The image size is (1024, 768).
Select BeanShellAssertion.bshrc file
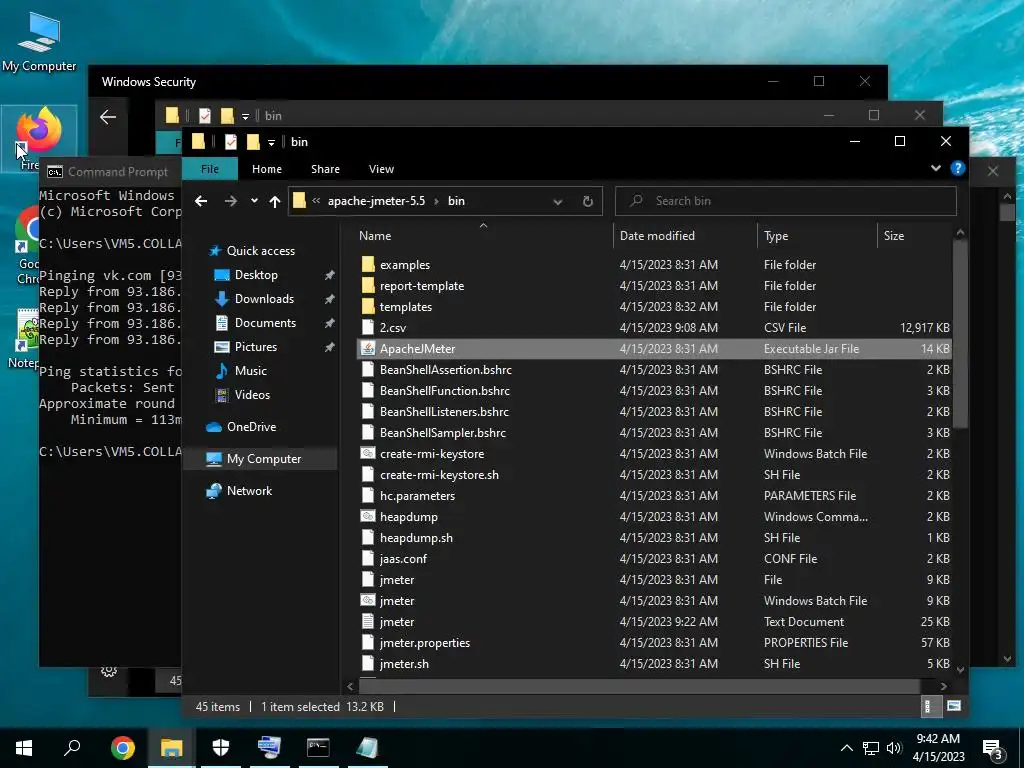tap(445, 370)
